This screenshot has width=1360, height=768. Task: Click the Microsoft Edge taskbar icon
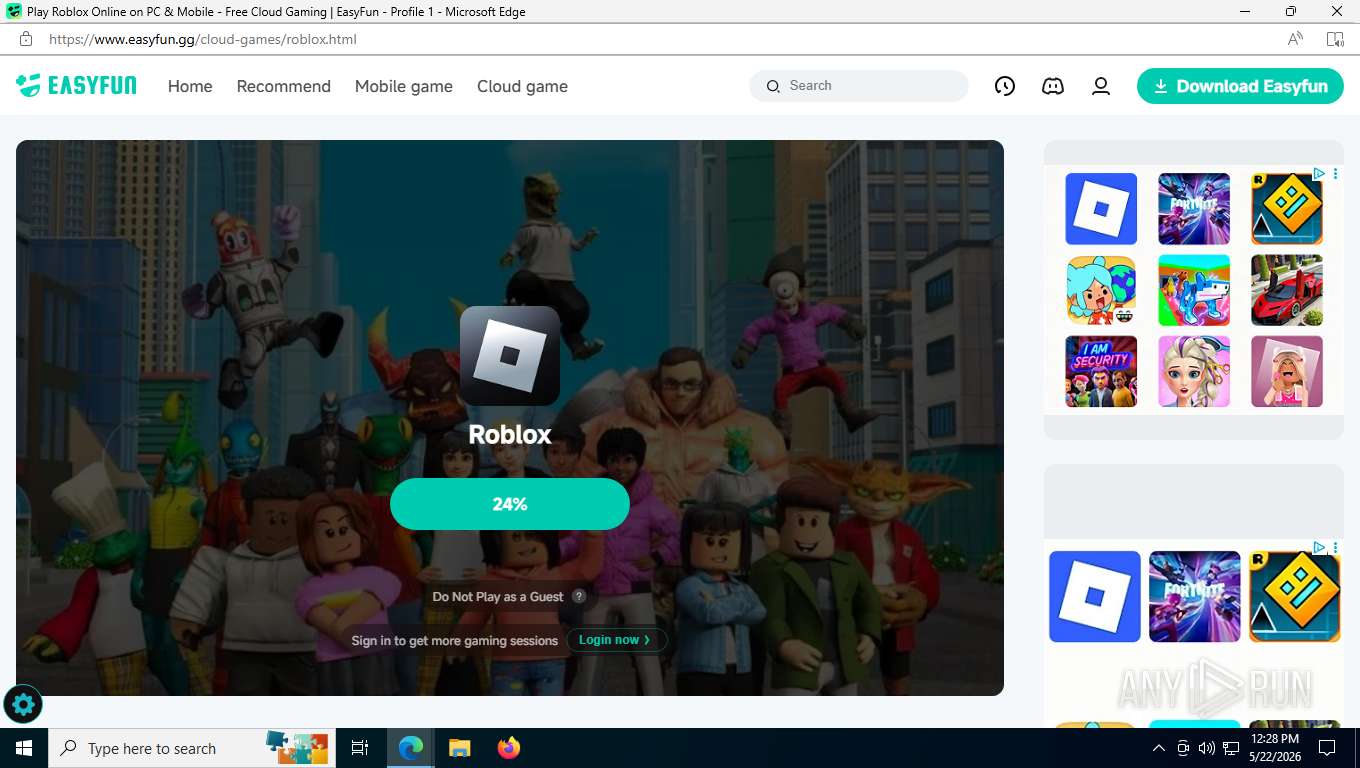[x=410, y=748]
